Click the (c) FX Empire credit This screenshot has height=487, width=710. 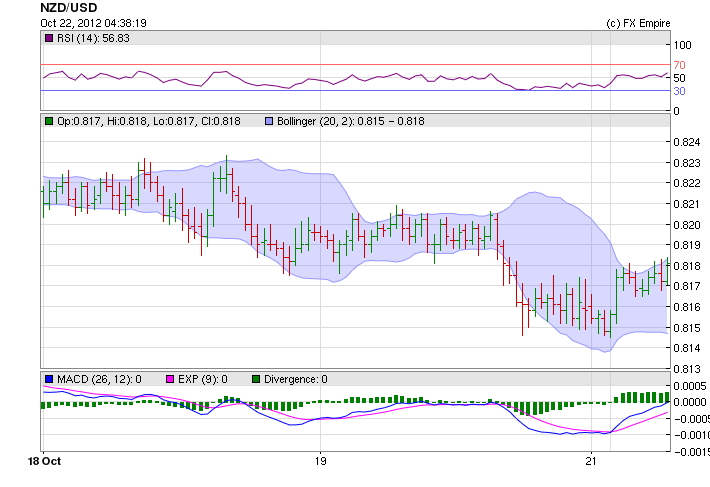point(638,23)
